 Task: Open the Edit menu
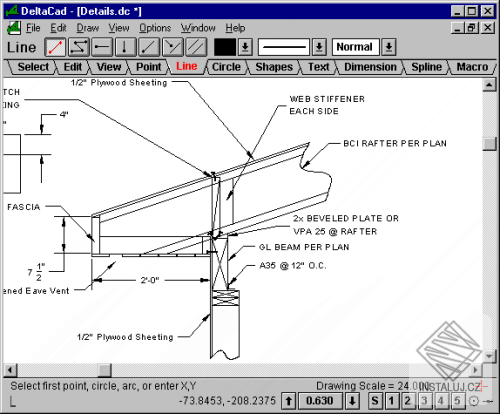[58, 28]
